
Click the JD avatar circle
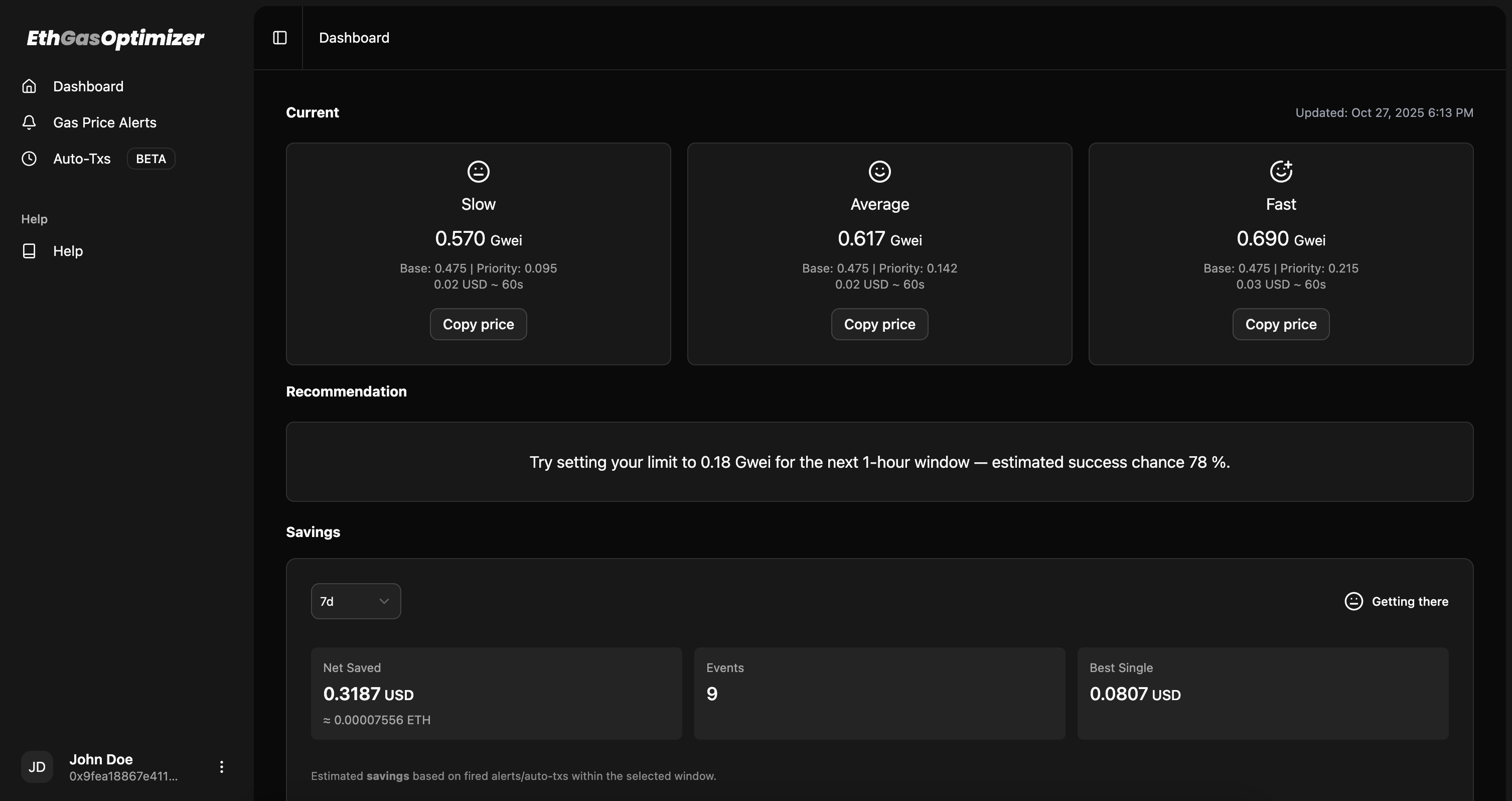[37, 767]
